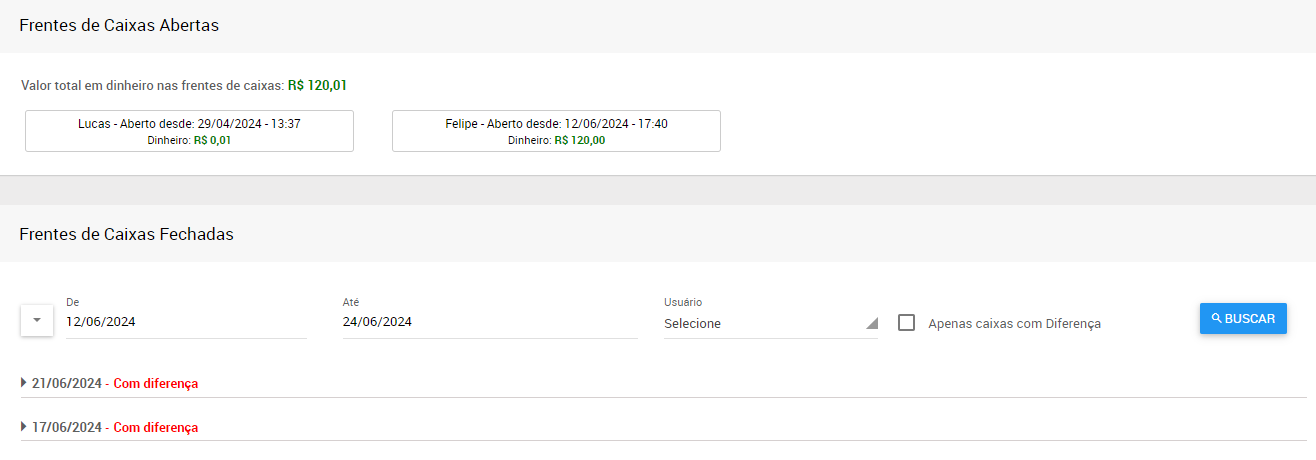The height and width of the screenshot is (460, 1316).
Task: Click the total cash value R$ 120,01
Action: [317, 86]
